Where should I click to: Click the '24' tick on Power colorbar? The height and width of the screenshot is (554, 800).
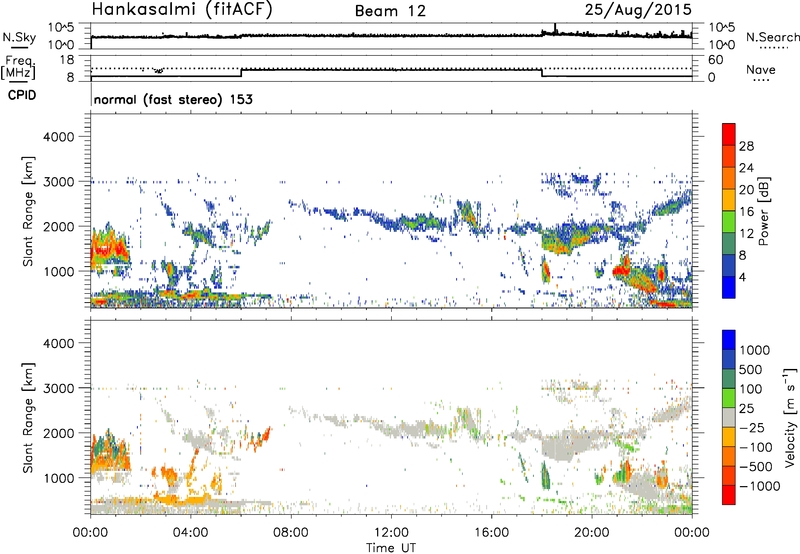[x=746, y=168]
